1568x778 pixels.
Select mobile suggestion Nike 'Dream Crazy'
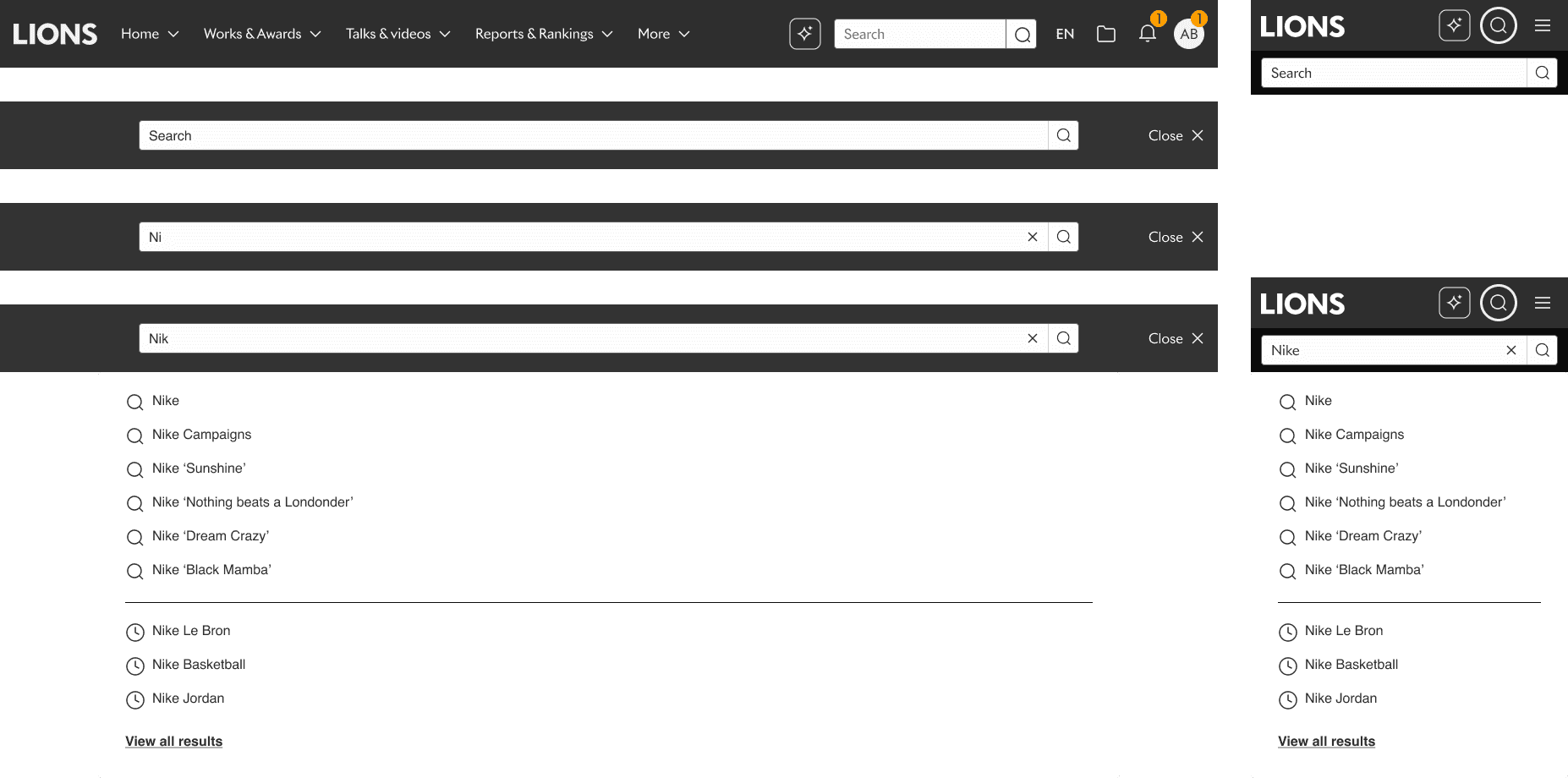(x=1351, y=536)
